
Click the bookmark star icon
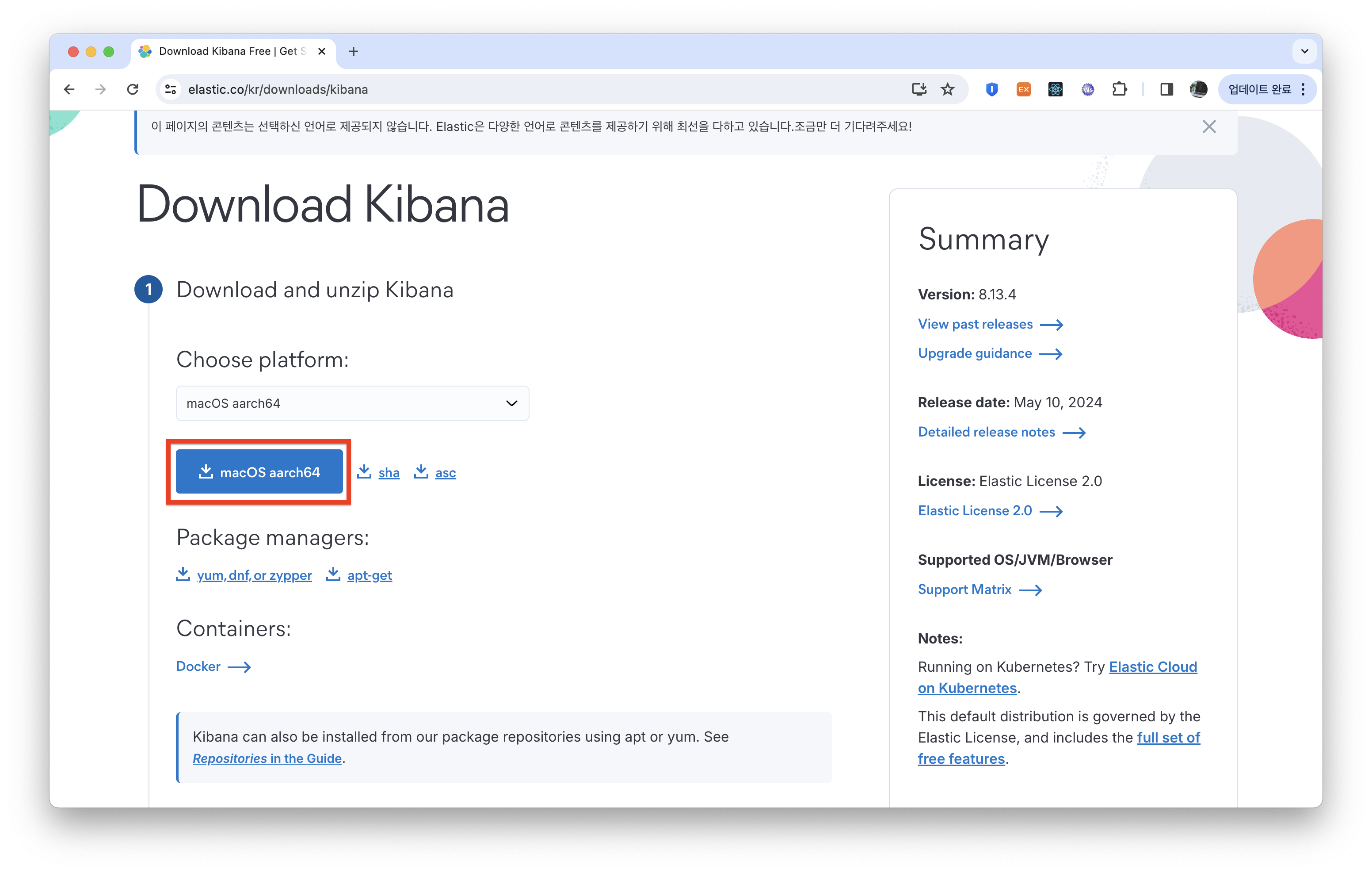[948, 89]
